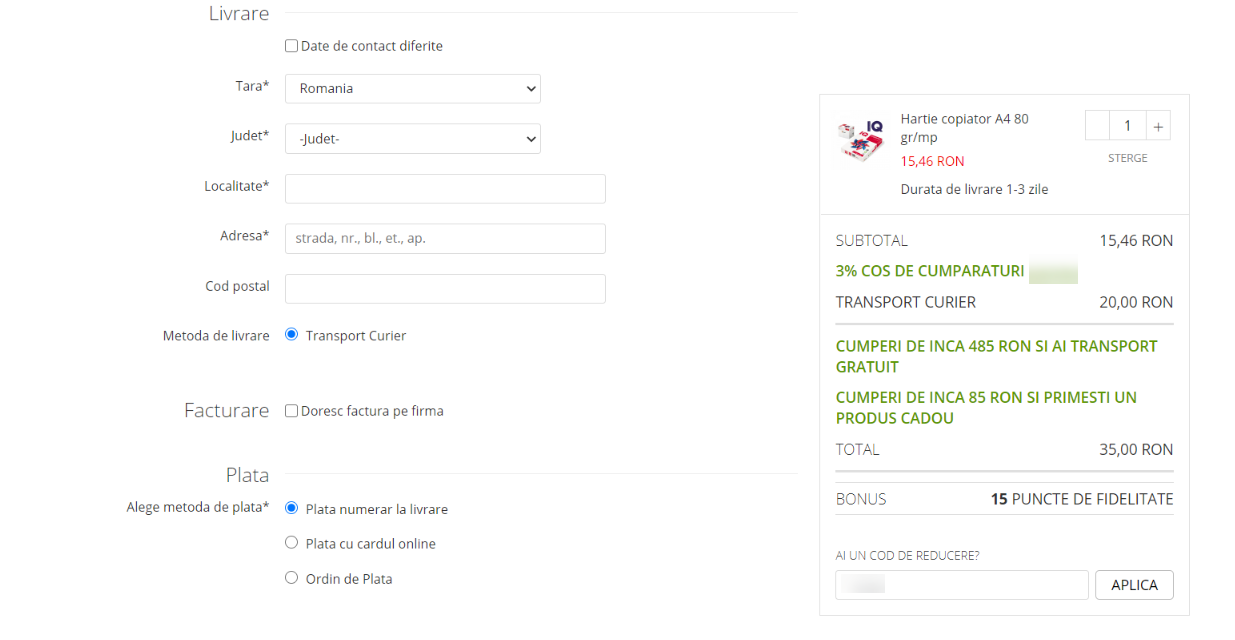Viewport: 1235px width, 640px height.
Task: Select 'Plata cu cardul online' option
Action: click(x=292, y=543)
